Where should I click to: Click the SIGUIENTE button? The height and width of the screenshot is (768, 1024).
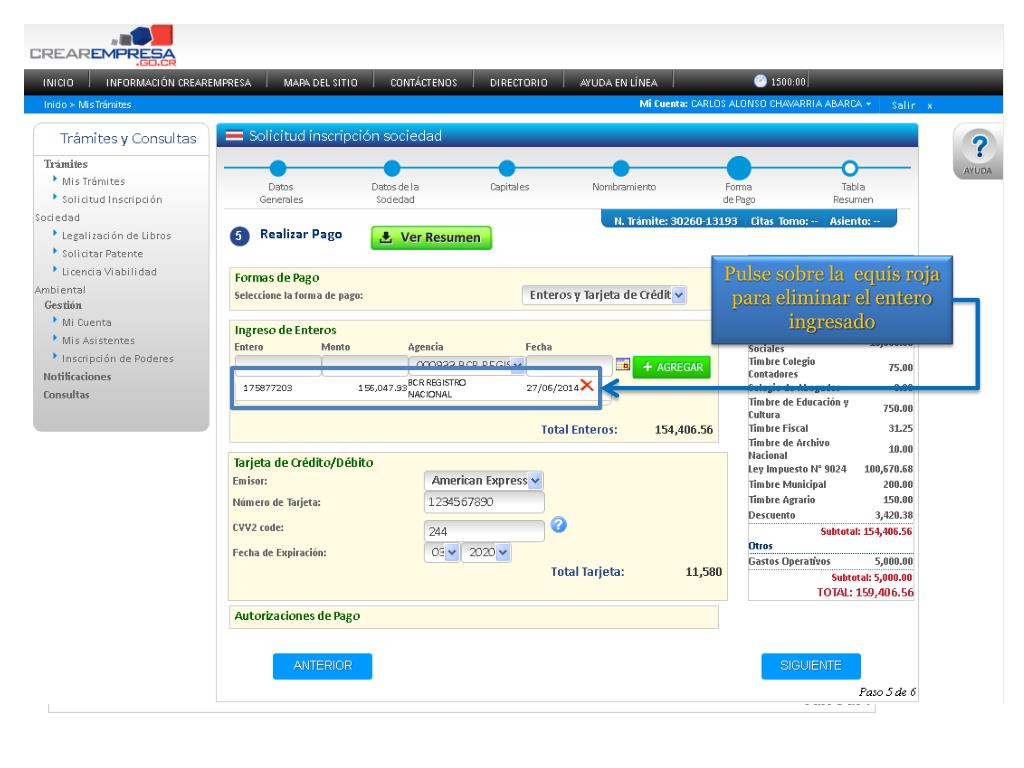point(810,665)
